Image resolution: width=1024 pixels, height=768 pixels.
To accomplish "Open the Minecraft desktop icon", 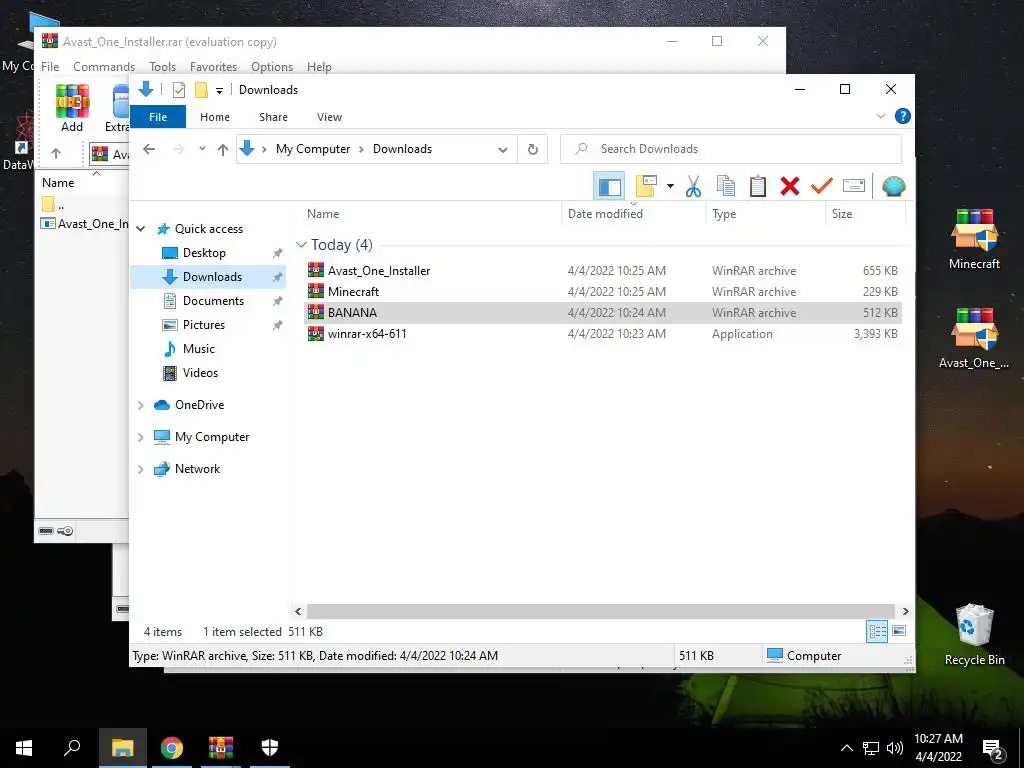I will tap(974, 239).
